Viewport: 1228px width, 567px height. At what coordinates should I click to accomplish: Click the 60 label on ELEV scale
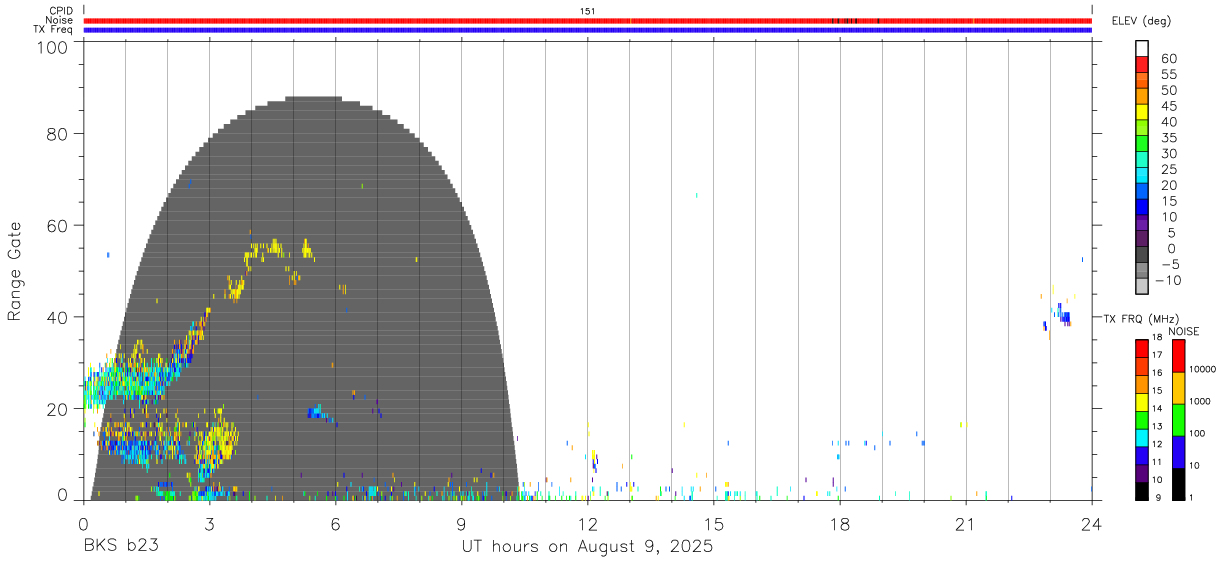tap(1167, 59)
